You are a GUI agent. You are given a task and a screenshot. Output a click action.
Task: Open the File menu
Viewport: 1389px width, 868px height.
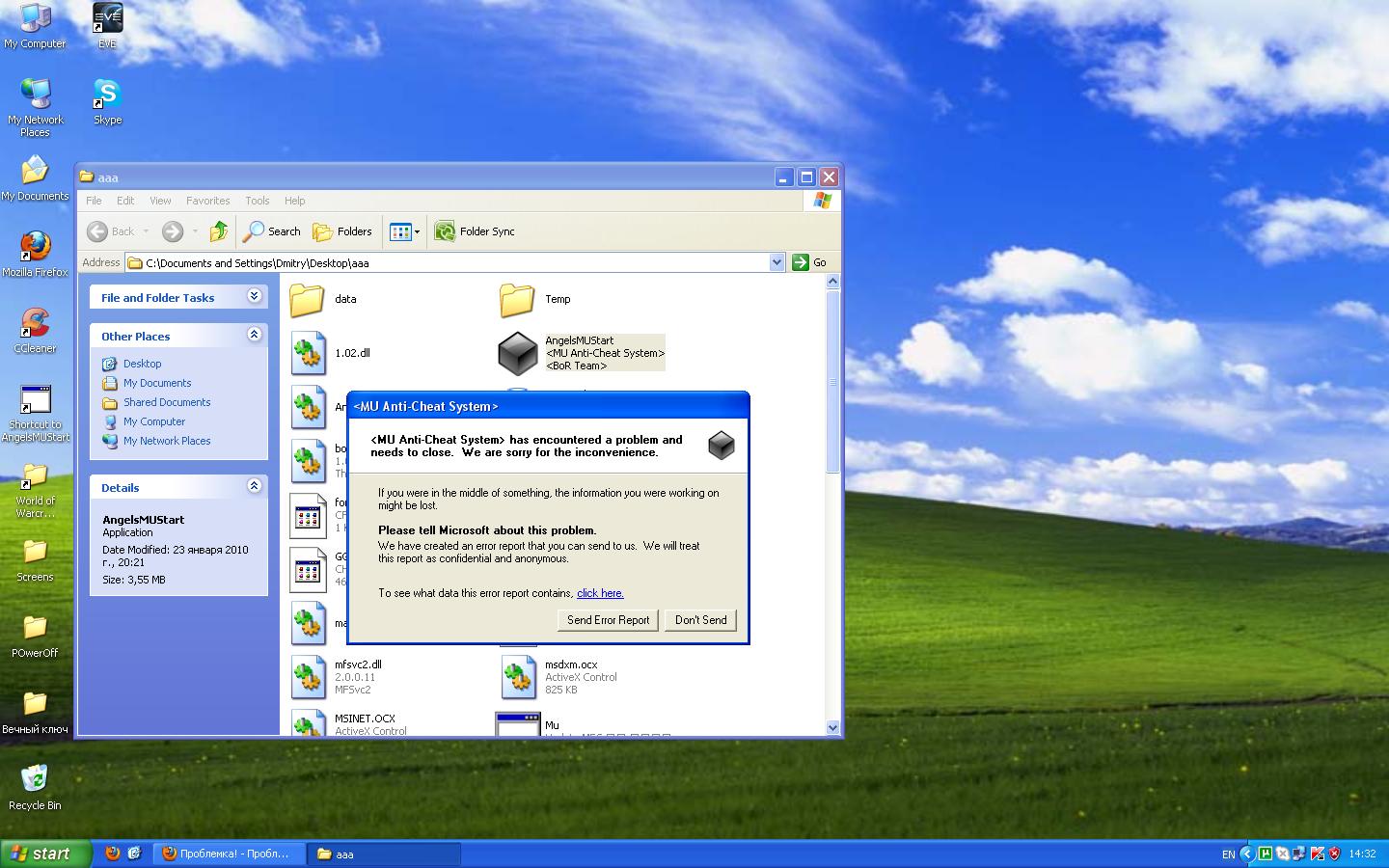pyautogui.click(x=94, y=201)
